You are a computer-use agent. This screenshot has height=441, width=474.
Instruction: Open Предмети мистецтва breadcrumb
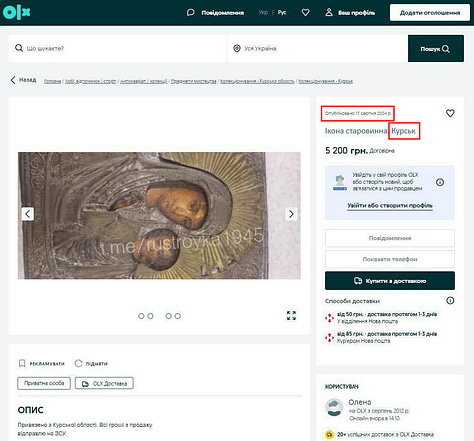point(194,81)
